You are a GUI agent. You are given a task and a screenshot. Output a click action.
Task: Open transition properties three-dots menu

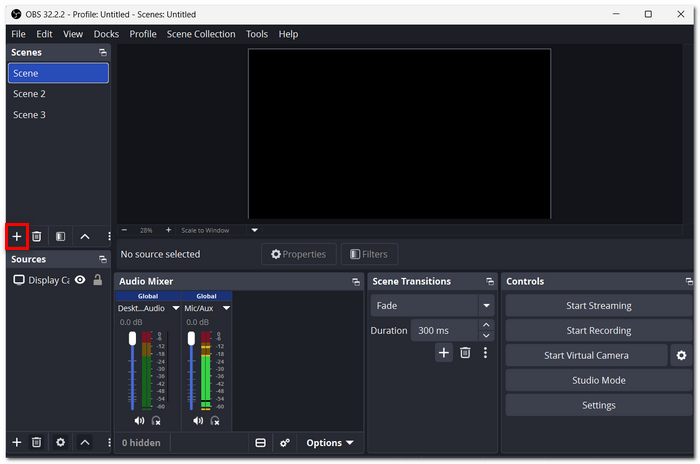pos(485,353)
